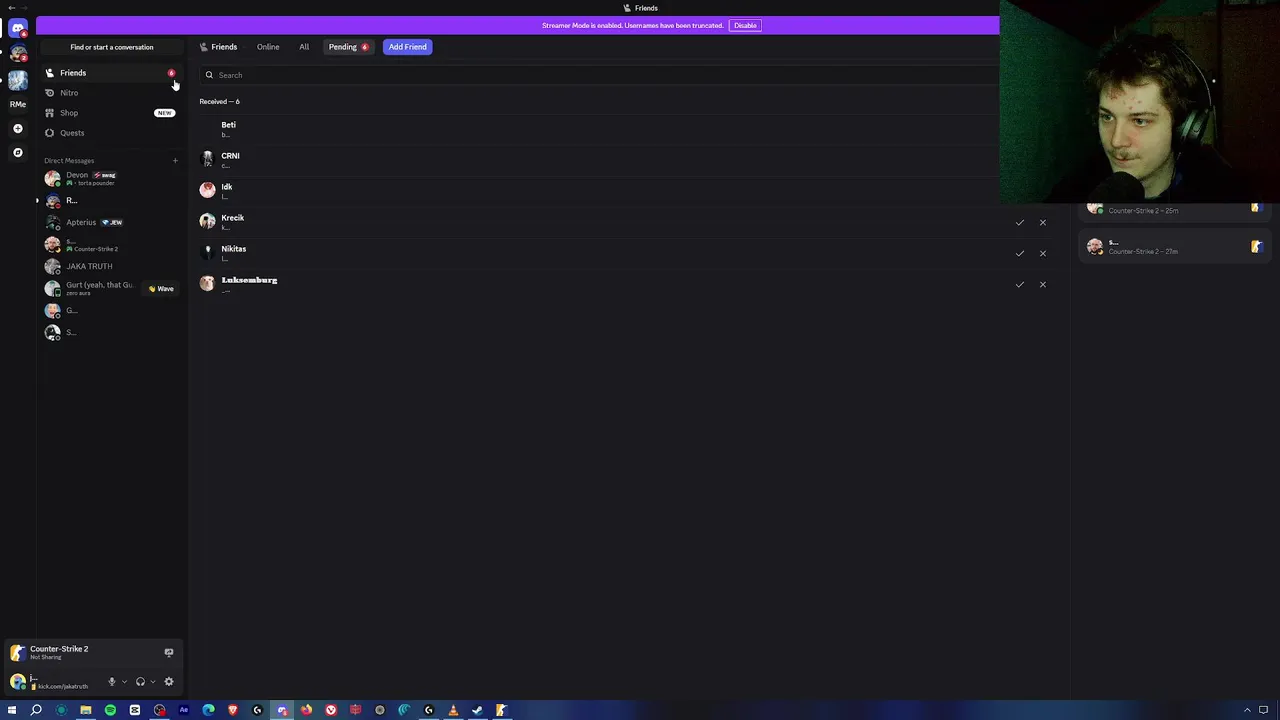
Task: Open DM with JAKA TRUTH
Action: coord(111,267)
